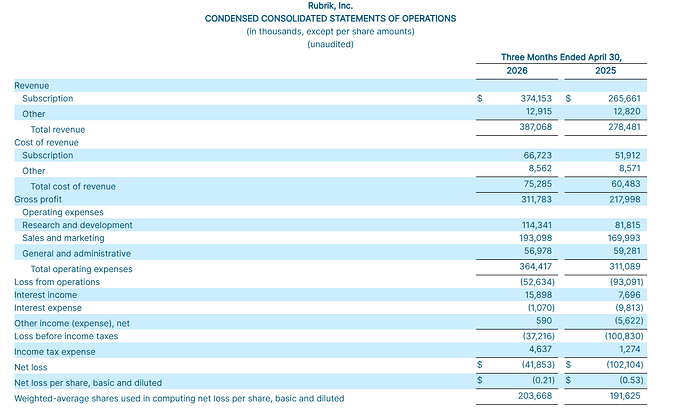Click G&A value 56,978
Image resolution: width=690 pixels, height=409 pixels.
click(x=538, y=251)
